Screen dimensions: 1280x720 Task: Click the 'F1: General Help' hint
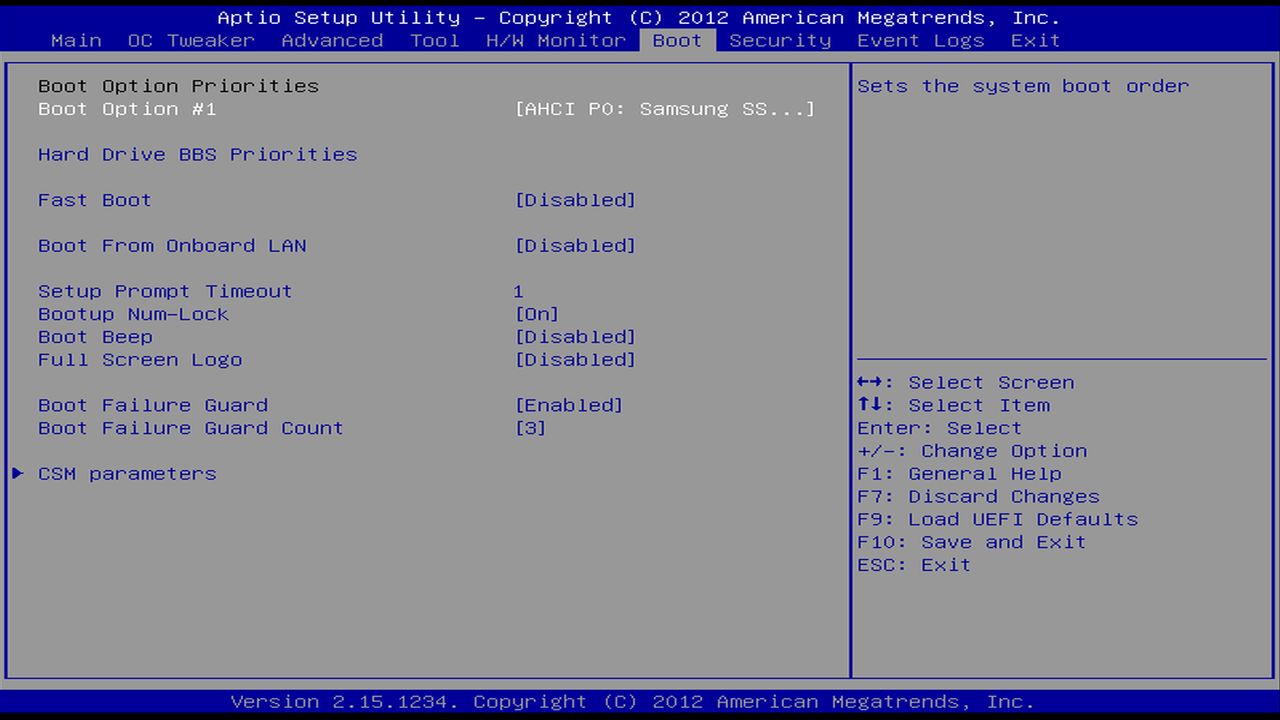[x=959, y=474]
